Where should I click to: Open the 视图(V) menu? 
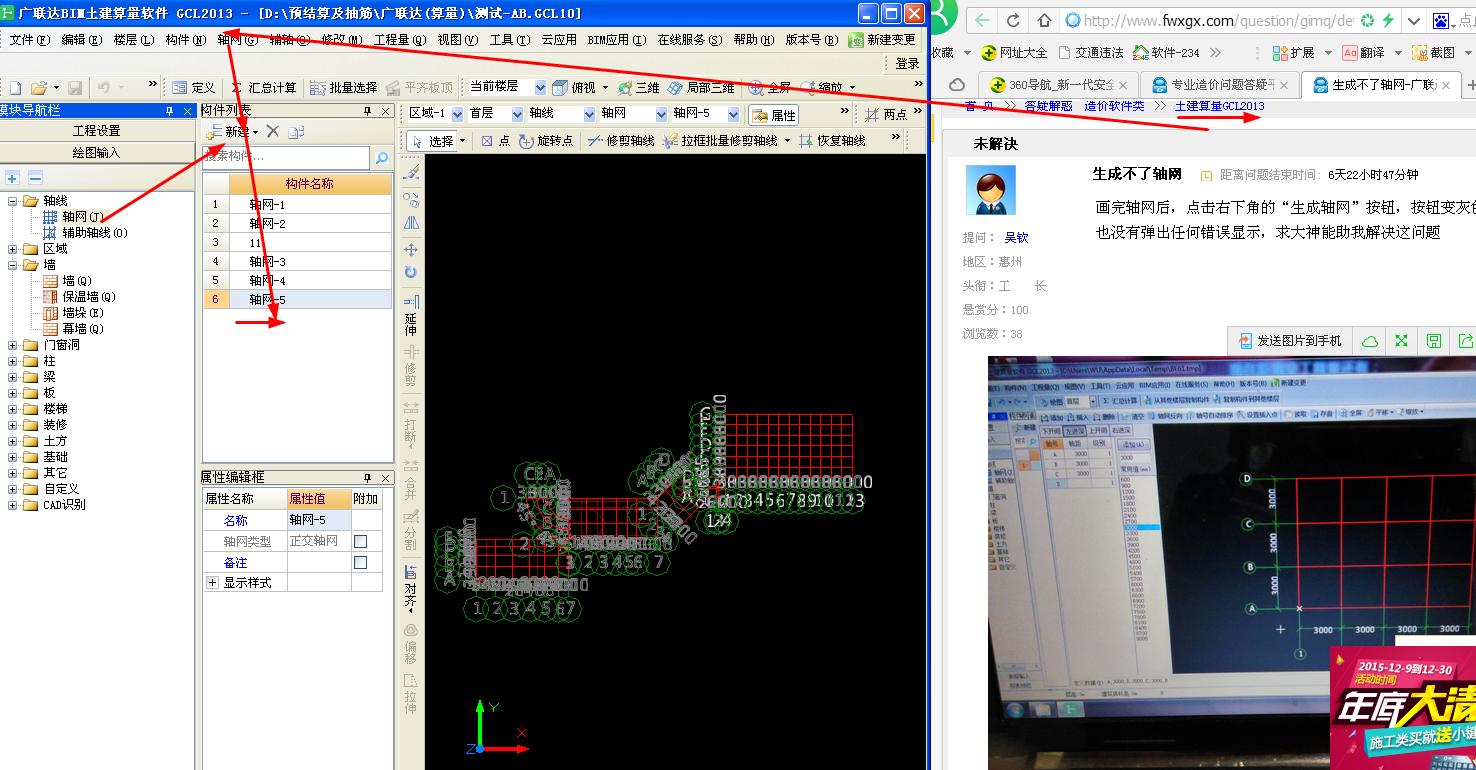[x=457, y=40]
